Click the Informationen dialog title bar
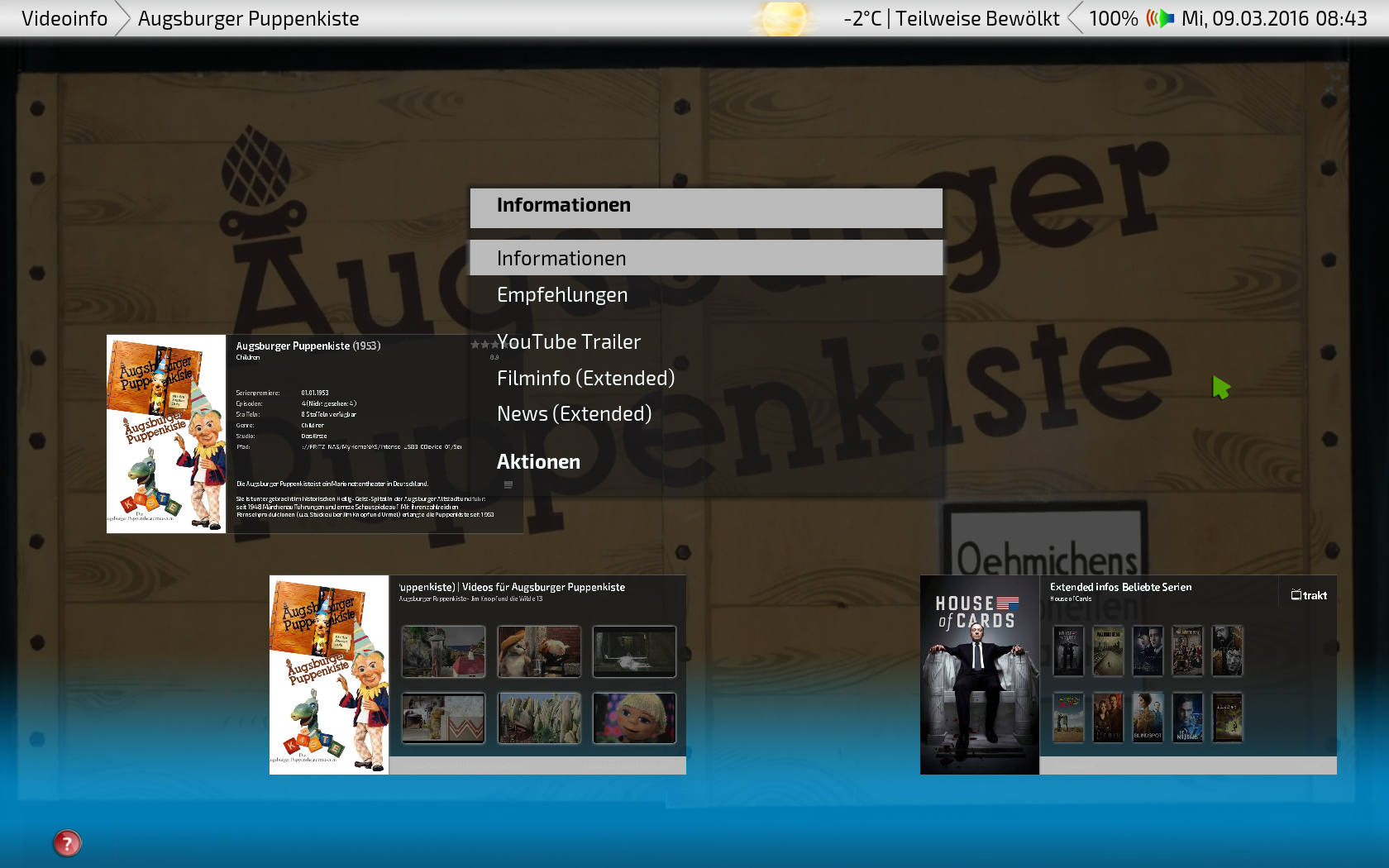Image resolution: width=1389 pixels, height=868 pixels. coord(706,207)
